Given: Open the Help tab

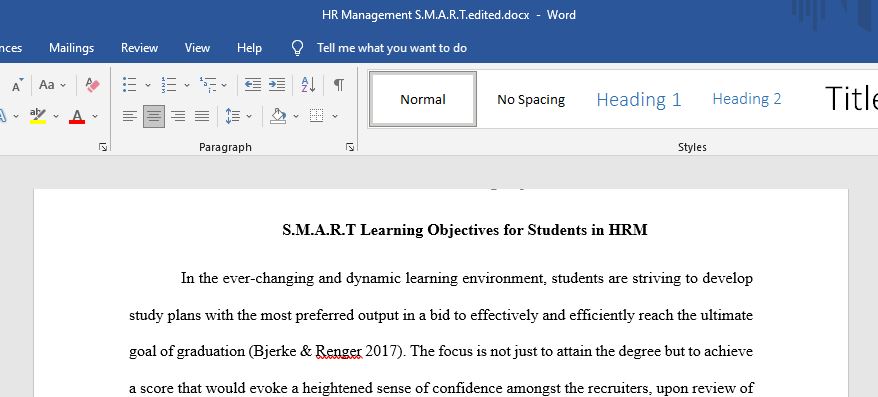Looking at the screenshot, I should coord(249,48).
